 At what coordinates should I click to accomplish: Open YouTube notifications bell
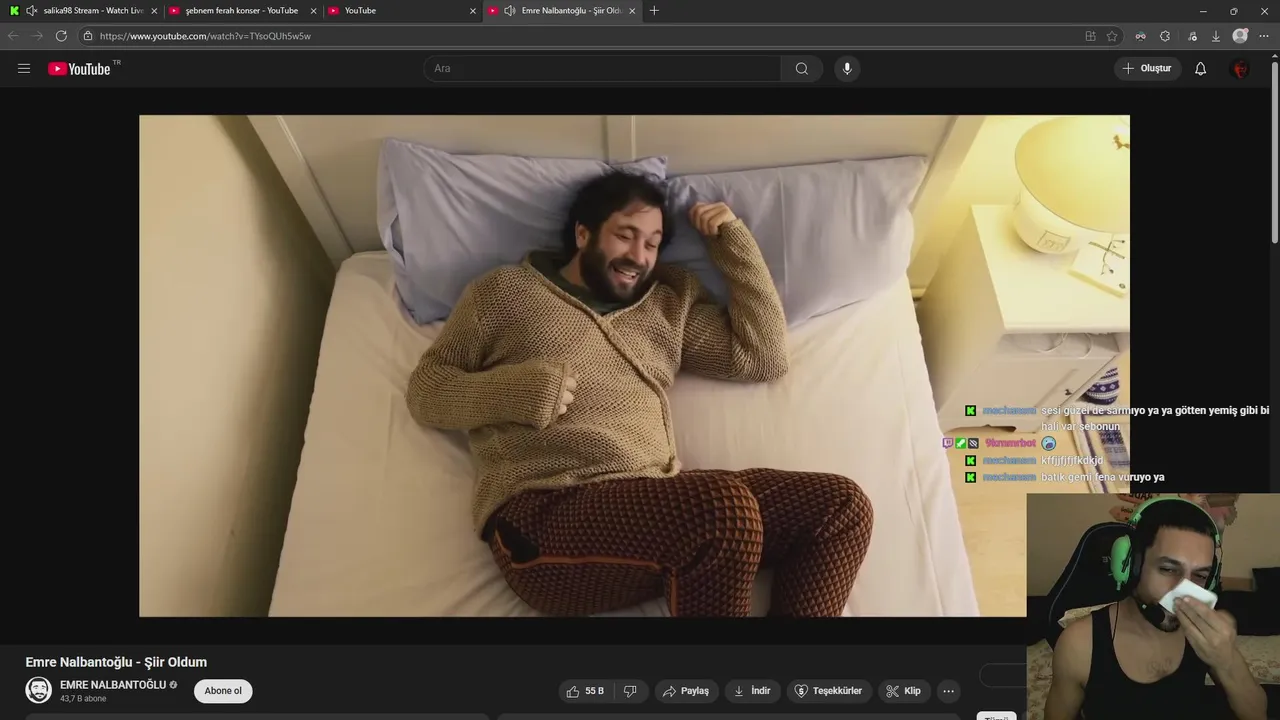1200,68
